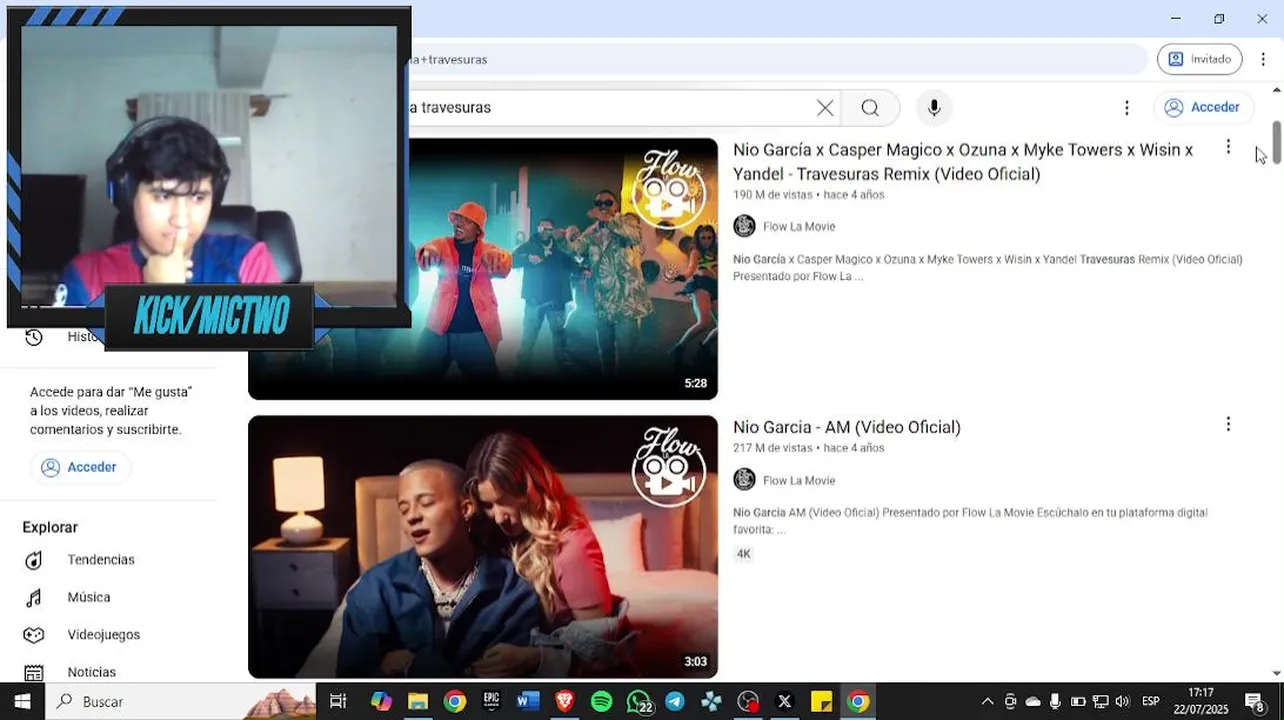Play the Nio Garcia AM thumbnail
1284x720 pixels.
(483, 547)
